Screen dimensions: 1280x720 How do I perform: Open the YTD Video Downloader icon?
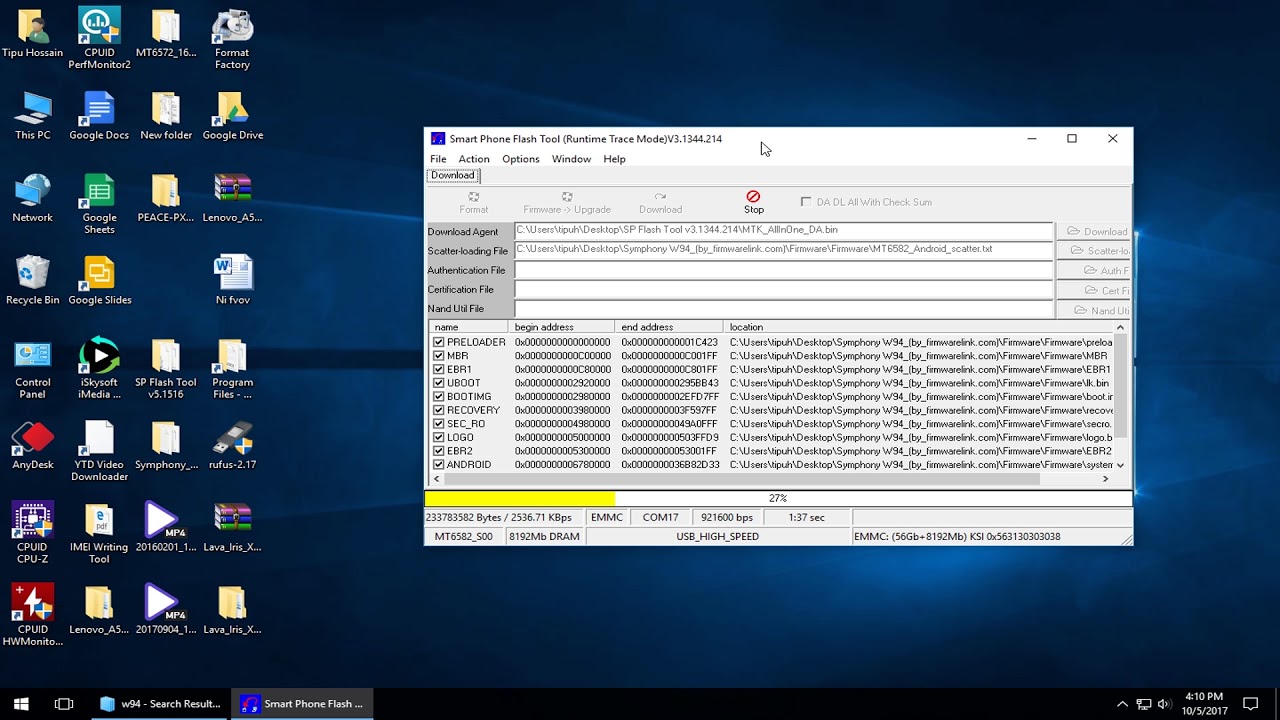(99, 452)
